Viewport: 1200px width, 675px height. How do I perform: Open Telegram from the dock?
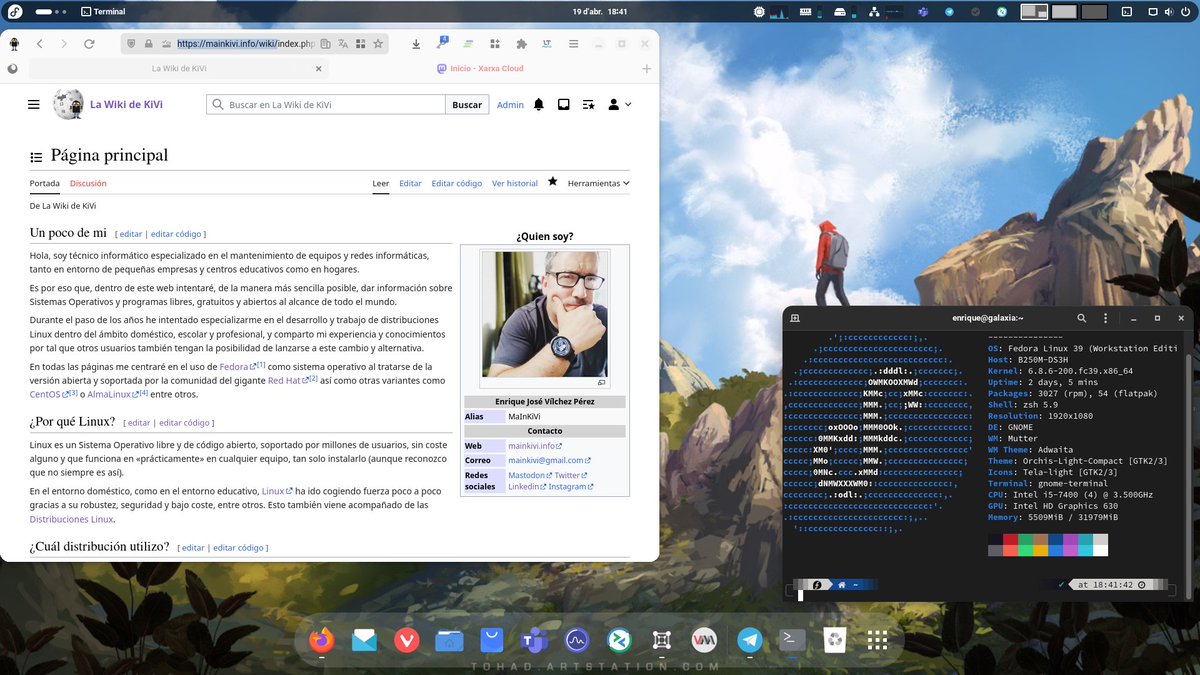748,639
